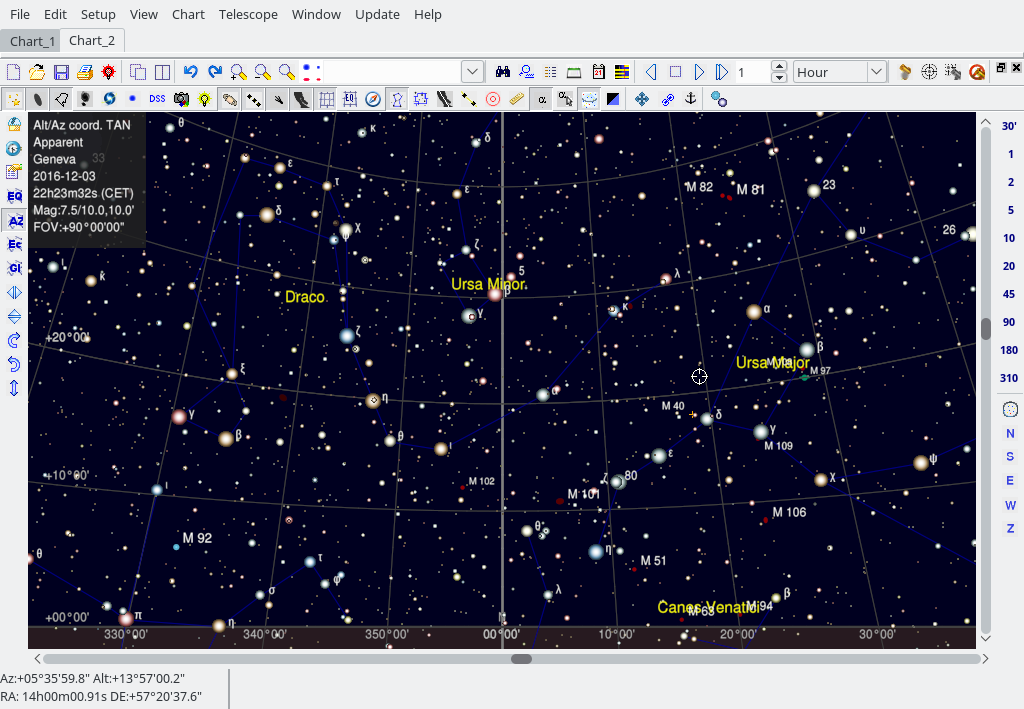Toggle constellation boundaries
This screenshot has width=1024, height=709.
click(421, 99)
